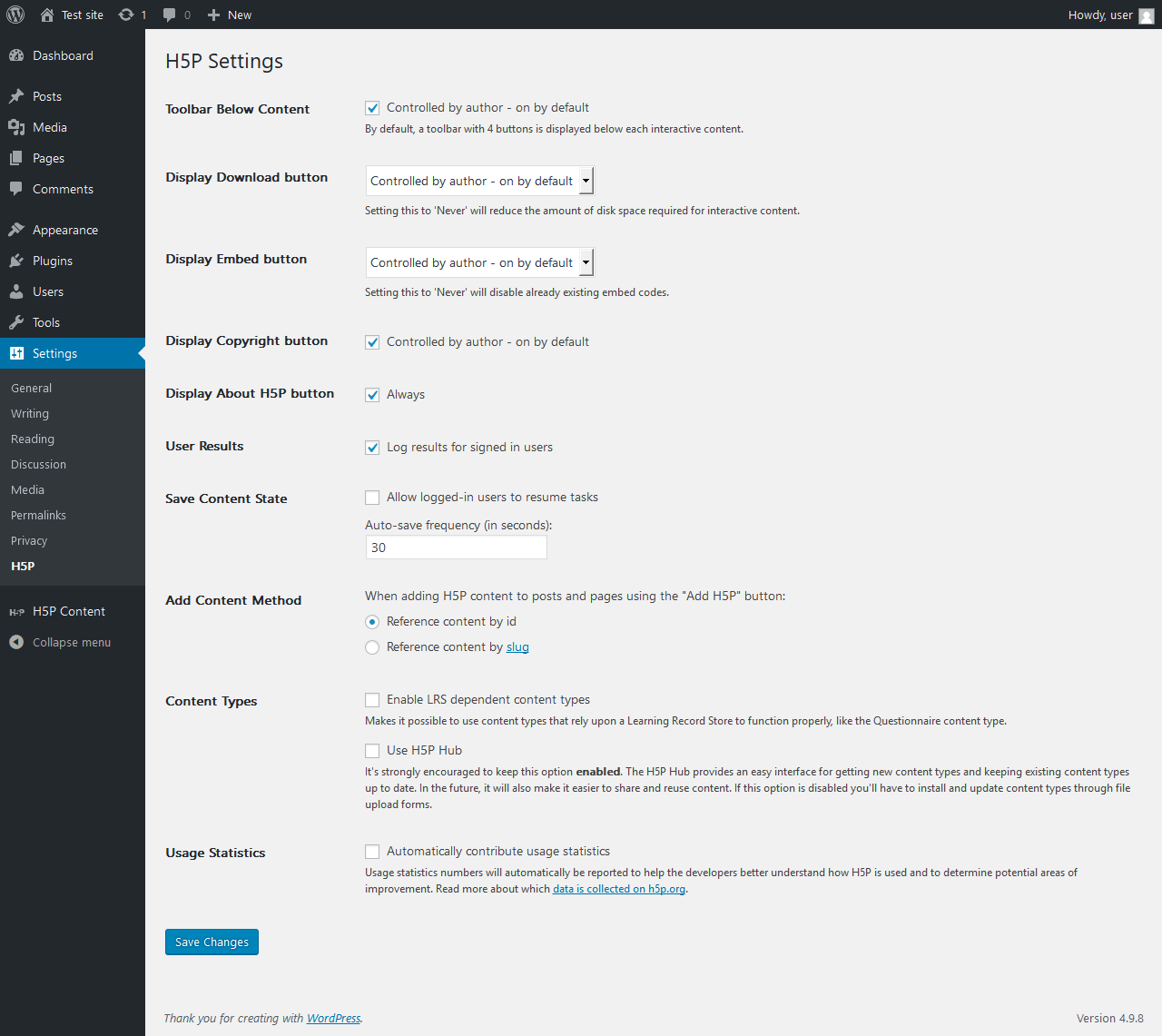Open the Display Download button dropdown
Image resolution: width=1162 pixels, height=1036 pixels.
point(479,181)
